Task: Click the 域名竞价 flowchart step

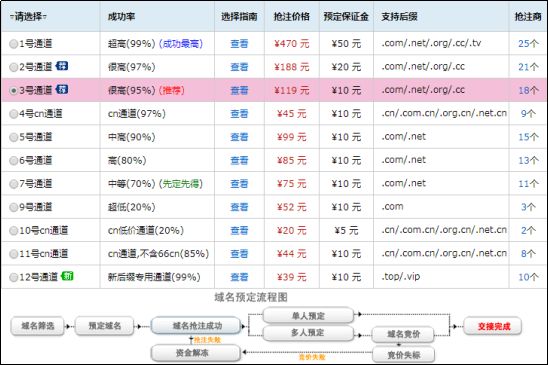Action: coord(403,334)
